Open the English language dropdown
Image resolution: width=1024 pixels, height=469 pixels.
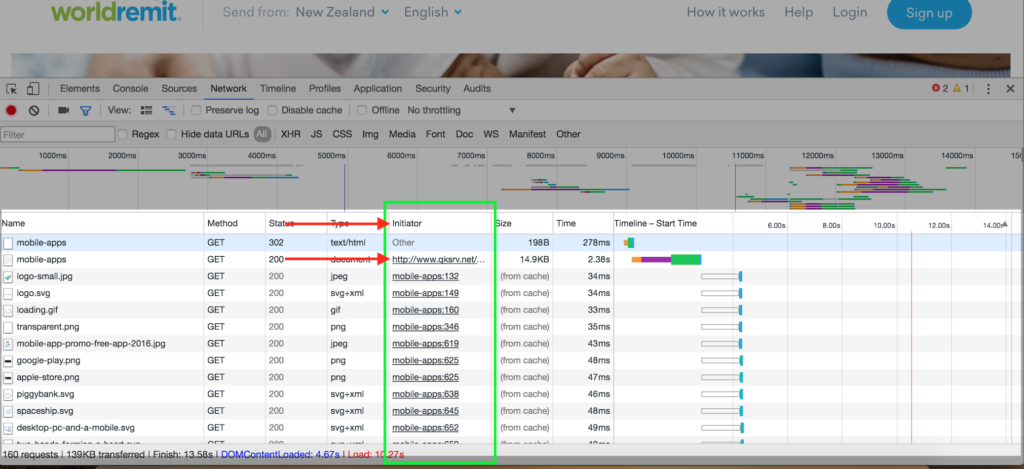tap(433, 12)
